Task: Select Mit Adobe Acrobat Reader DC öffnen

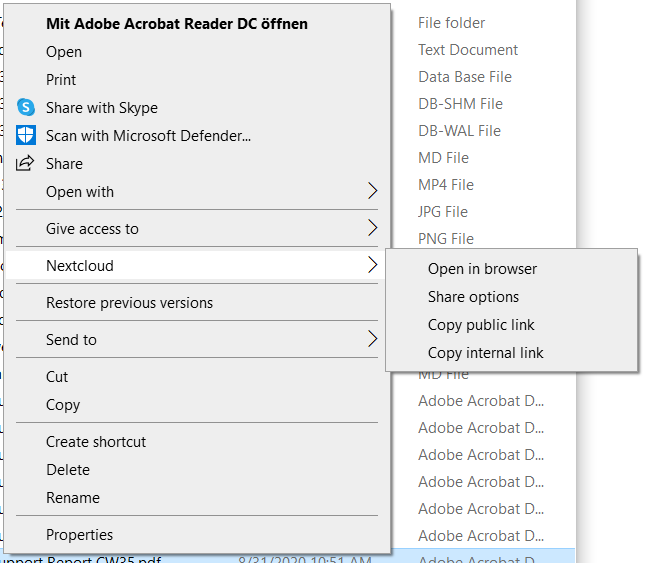Action: click(x=176, y=23)
